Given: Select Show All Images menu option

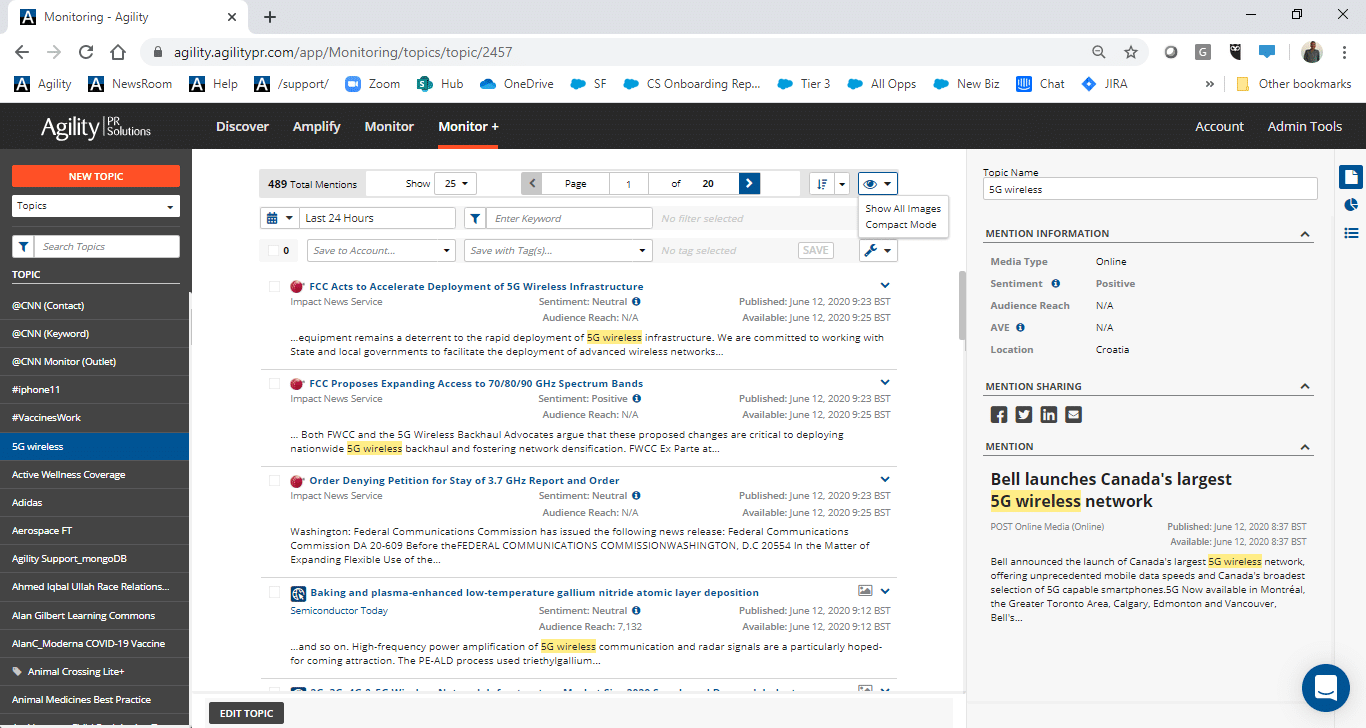Looking at the screenshot, I should tap(903, 209).
